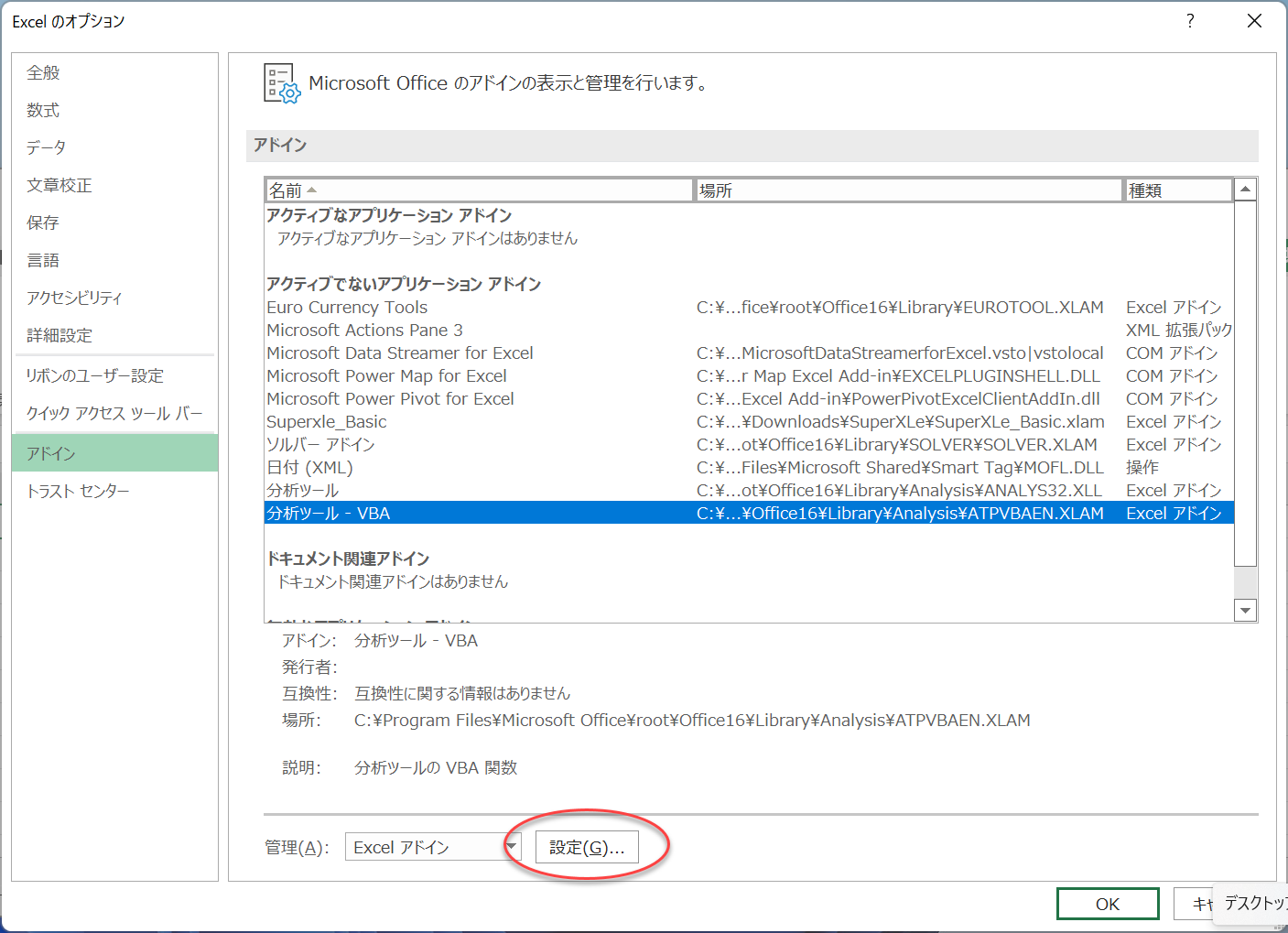Click the help question mark icon
Viewport: 1288px width, 933px height.
point(1190,21)
